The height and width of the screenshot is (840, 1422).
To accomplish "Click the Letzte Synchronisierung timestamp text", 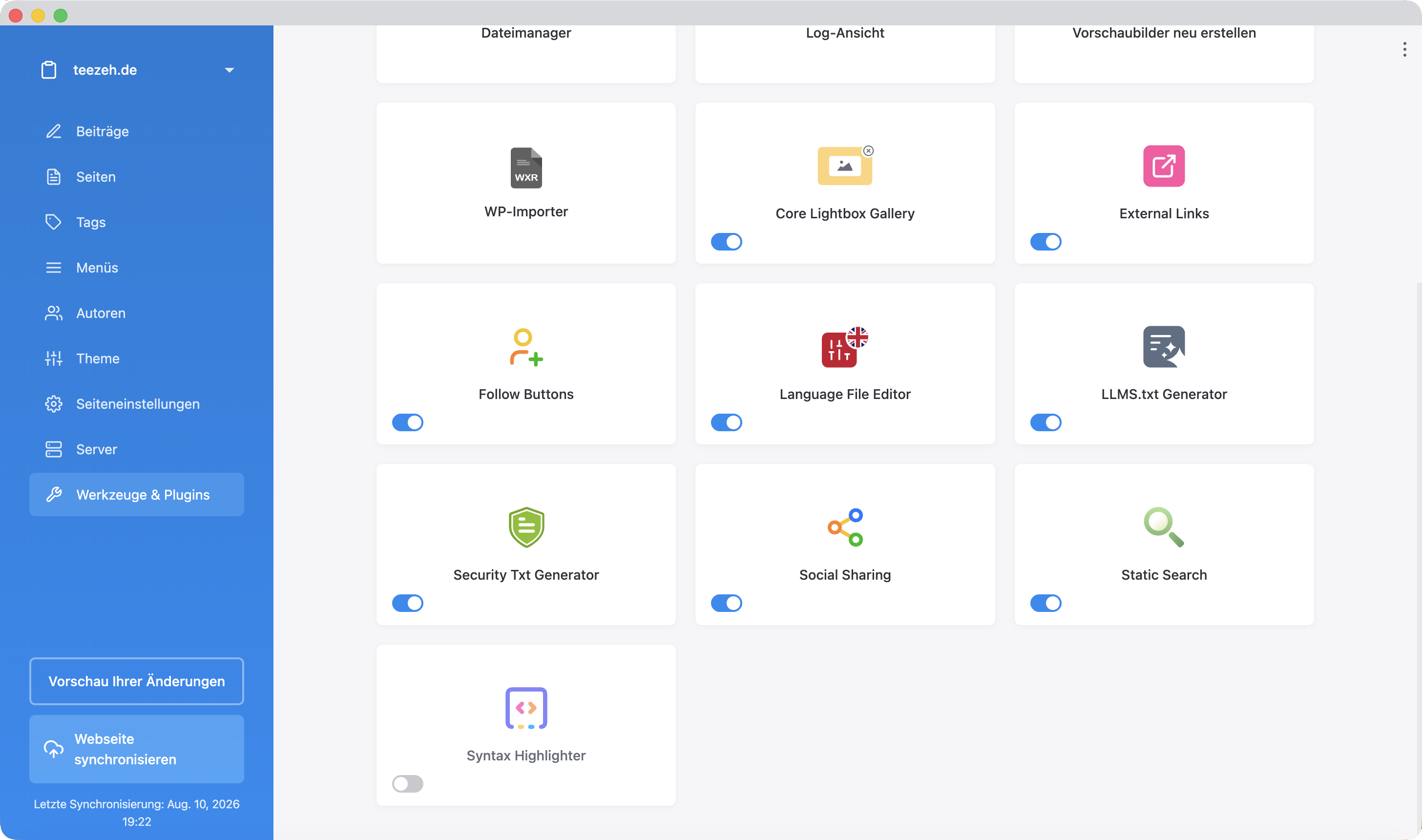I will point(136,812).
